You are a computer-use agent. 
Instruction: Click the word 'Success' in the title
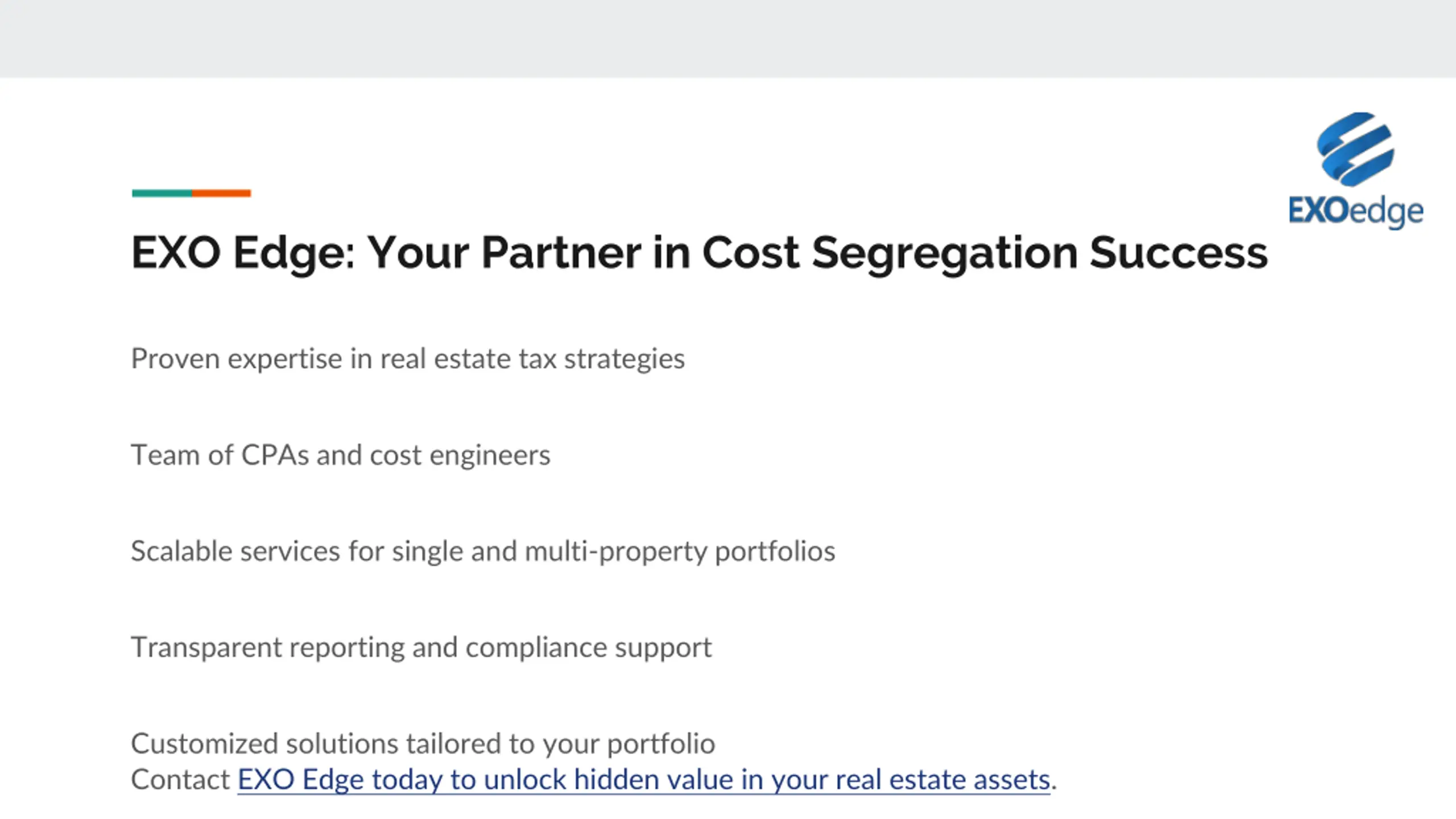1178,253
